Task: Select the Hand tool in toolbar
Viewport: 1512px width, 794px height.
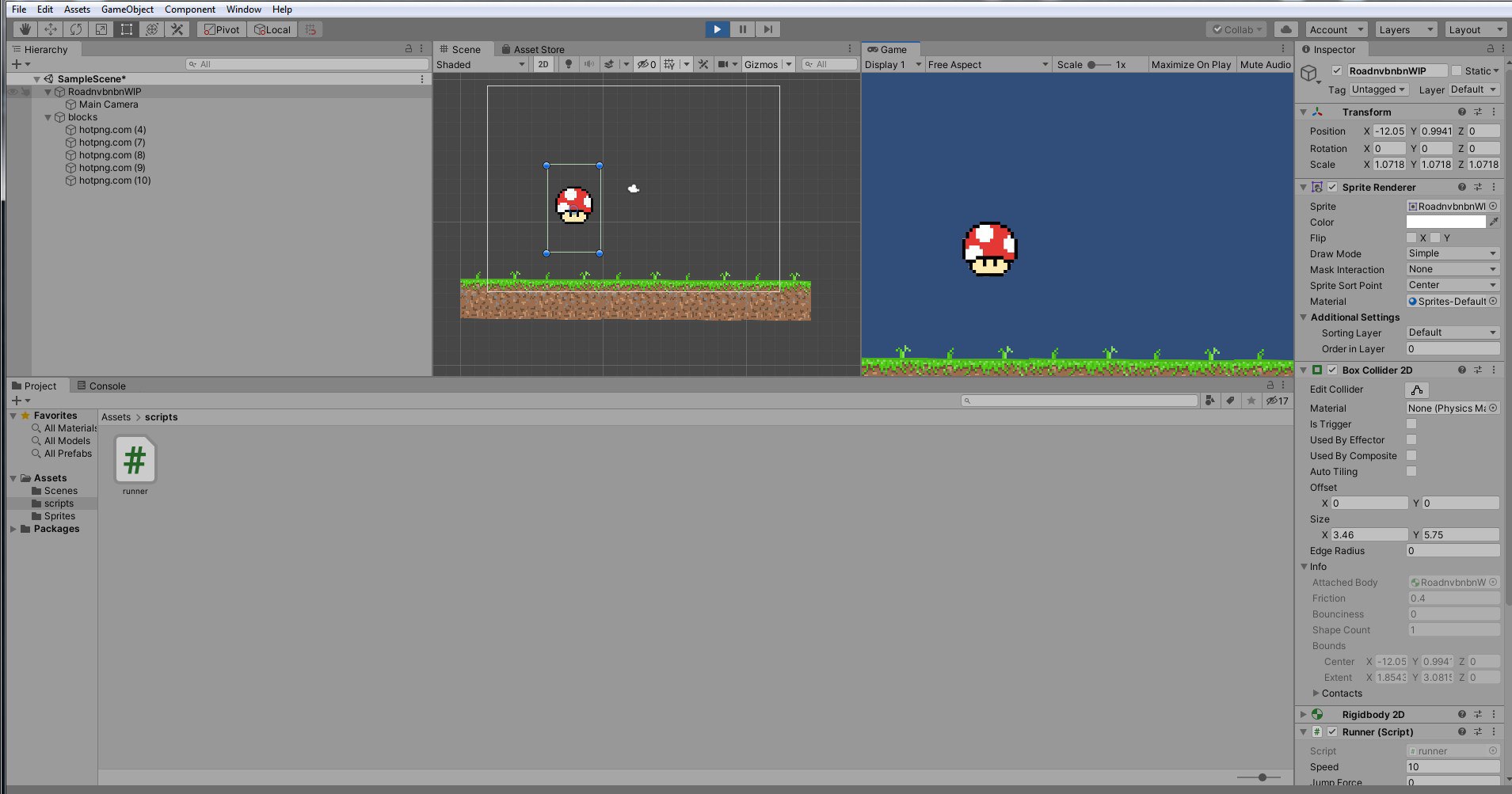Action: [x=25, y=29]
